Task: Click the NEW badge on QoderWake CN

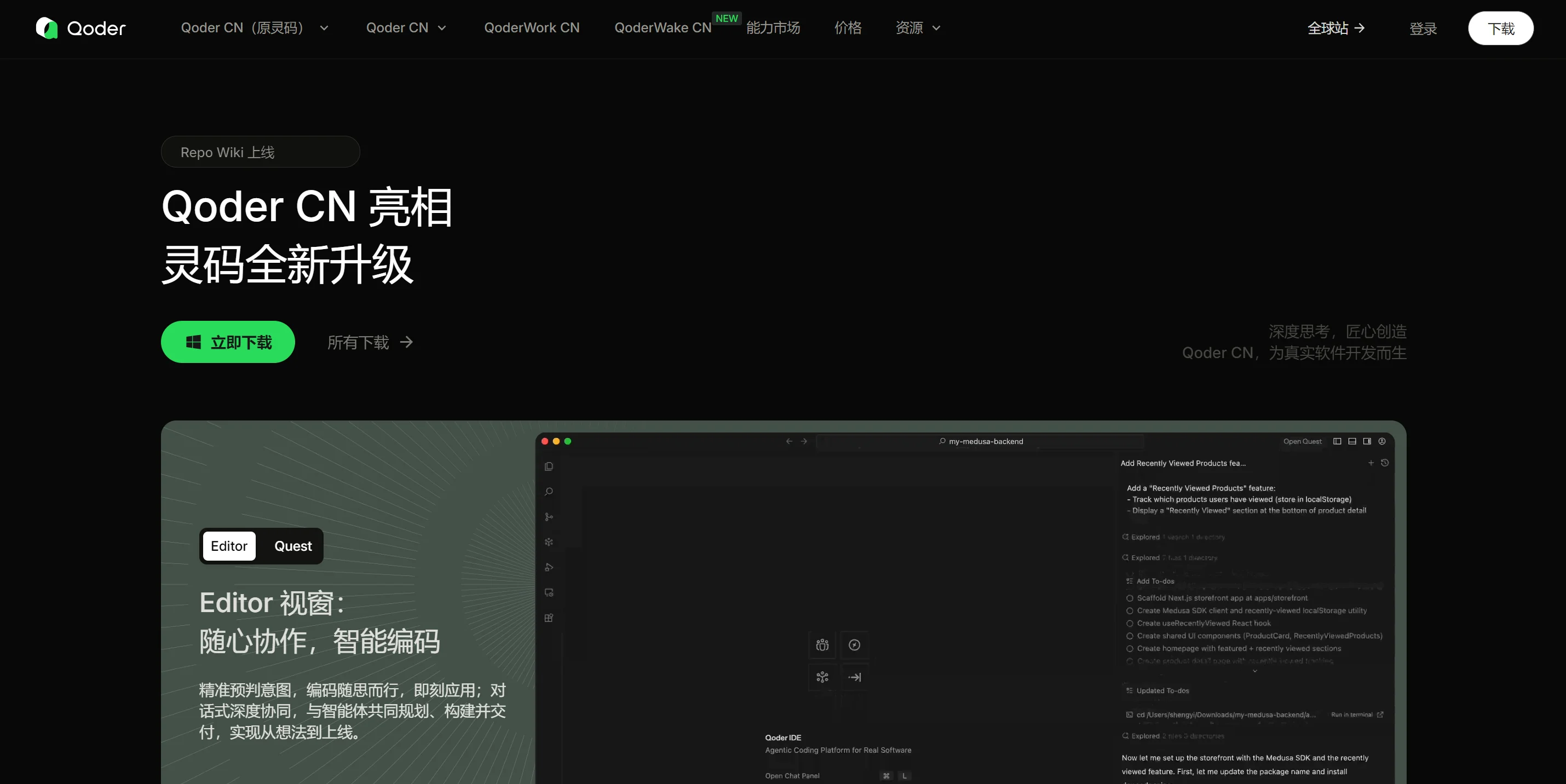Action: (727, 18)
